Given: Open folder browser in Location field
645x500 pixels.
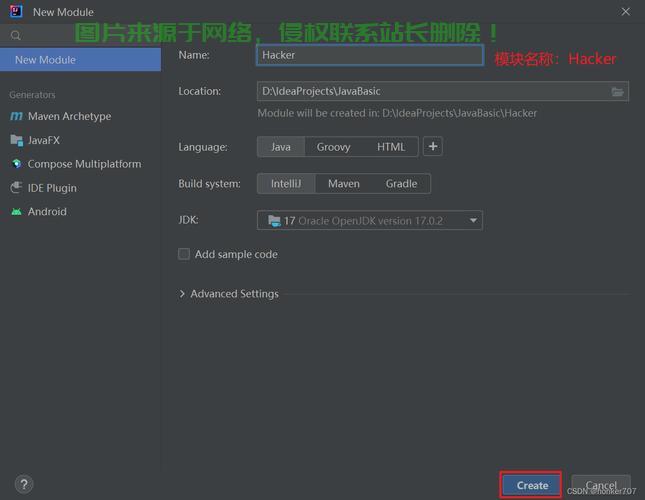Looking at the screenshot, I should [x=619, y=92].
